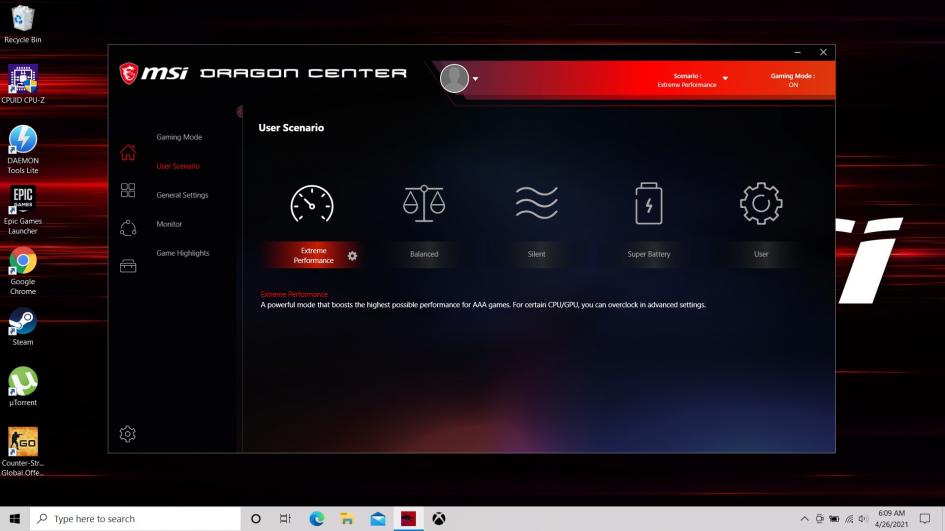This screenshot has width=945, height=531.
Task: Click the red Extreme Performance description title
Action: (294, 294)
